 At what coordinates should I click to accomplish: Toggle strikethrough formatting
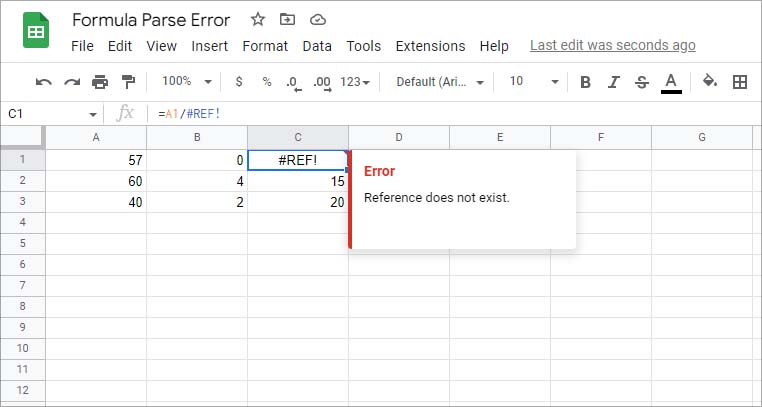[x=642, y=82]
